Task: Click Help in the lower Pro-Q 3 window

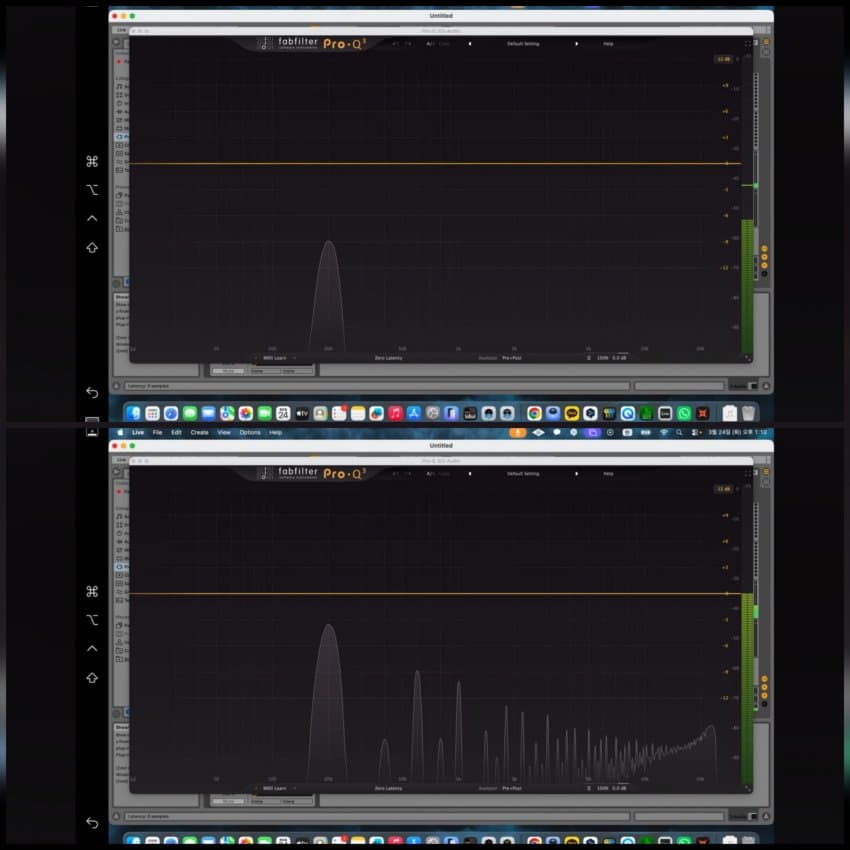Action: point(608,473)
